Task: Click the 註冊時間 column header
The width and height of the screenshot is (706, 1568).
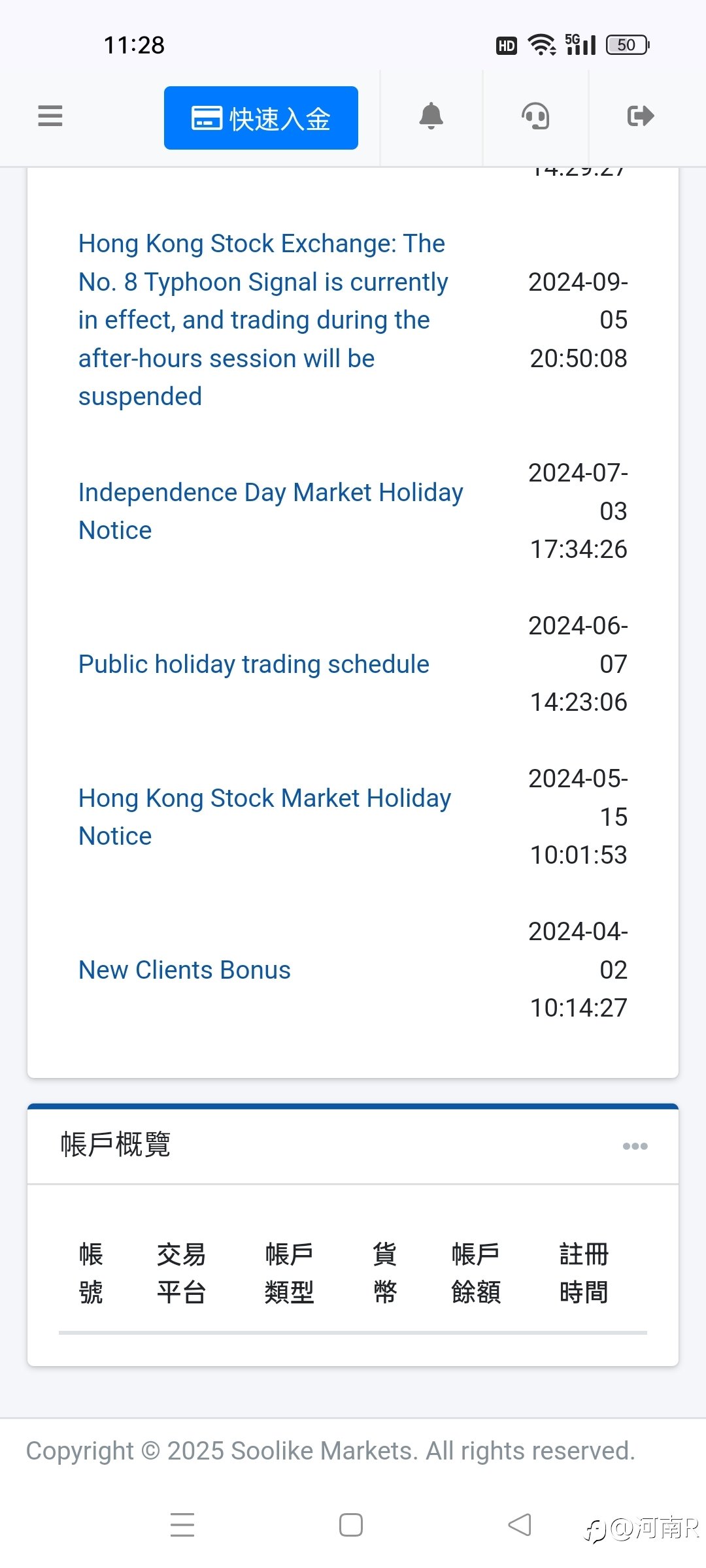Action: (x=584, y=1273)
